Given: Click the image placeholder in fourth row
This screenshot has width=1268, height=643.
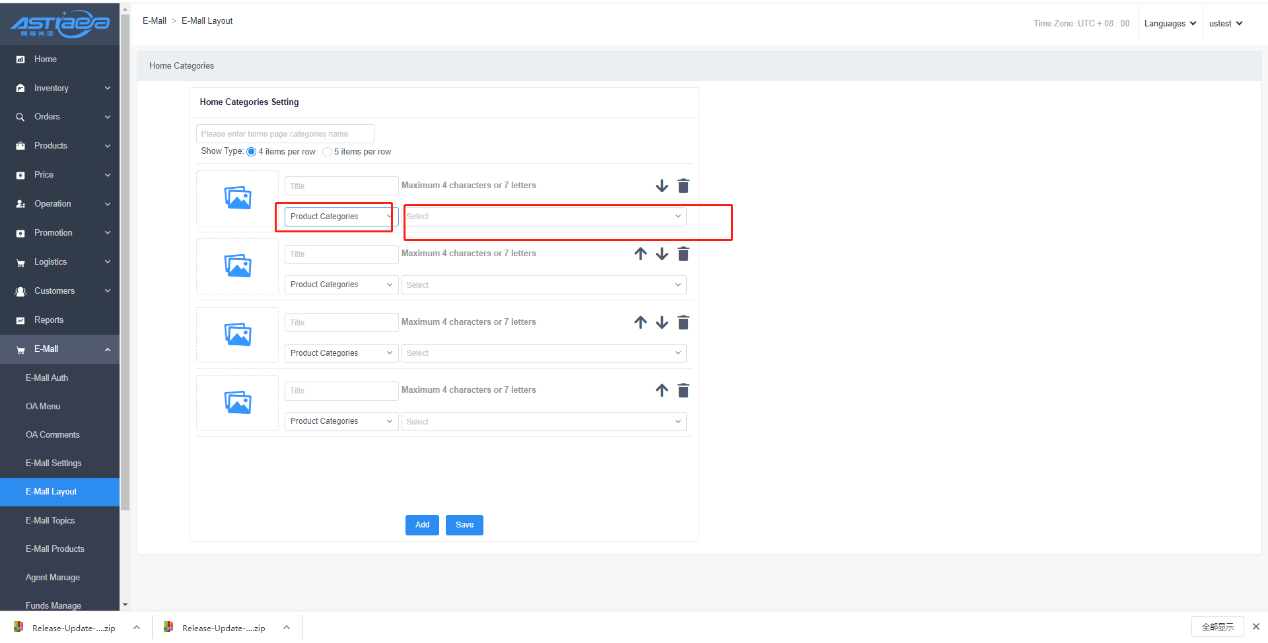Looking at the screenshot, I should [238, 403].
